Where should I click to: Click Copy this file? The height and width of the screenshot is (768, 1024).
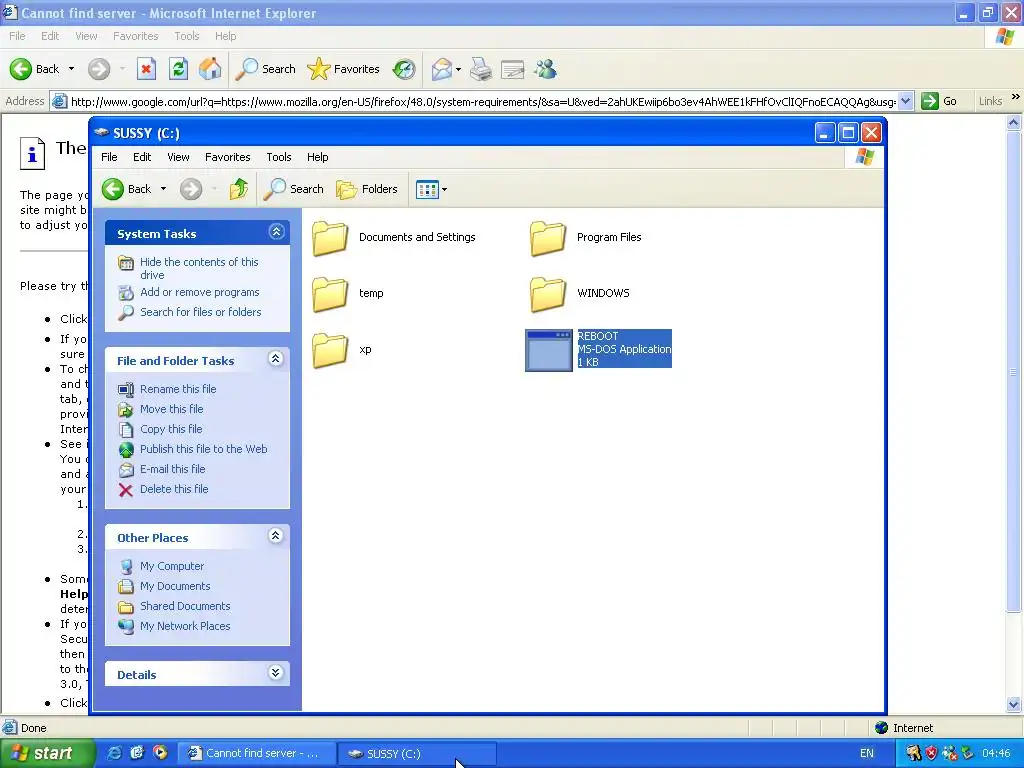171,429
